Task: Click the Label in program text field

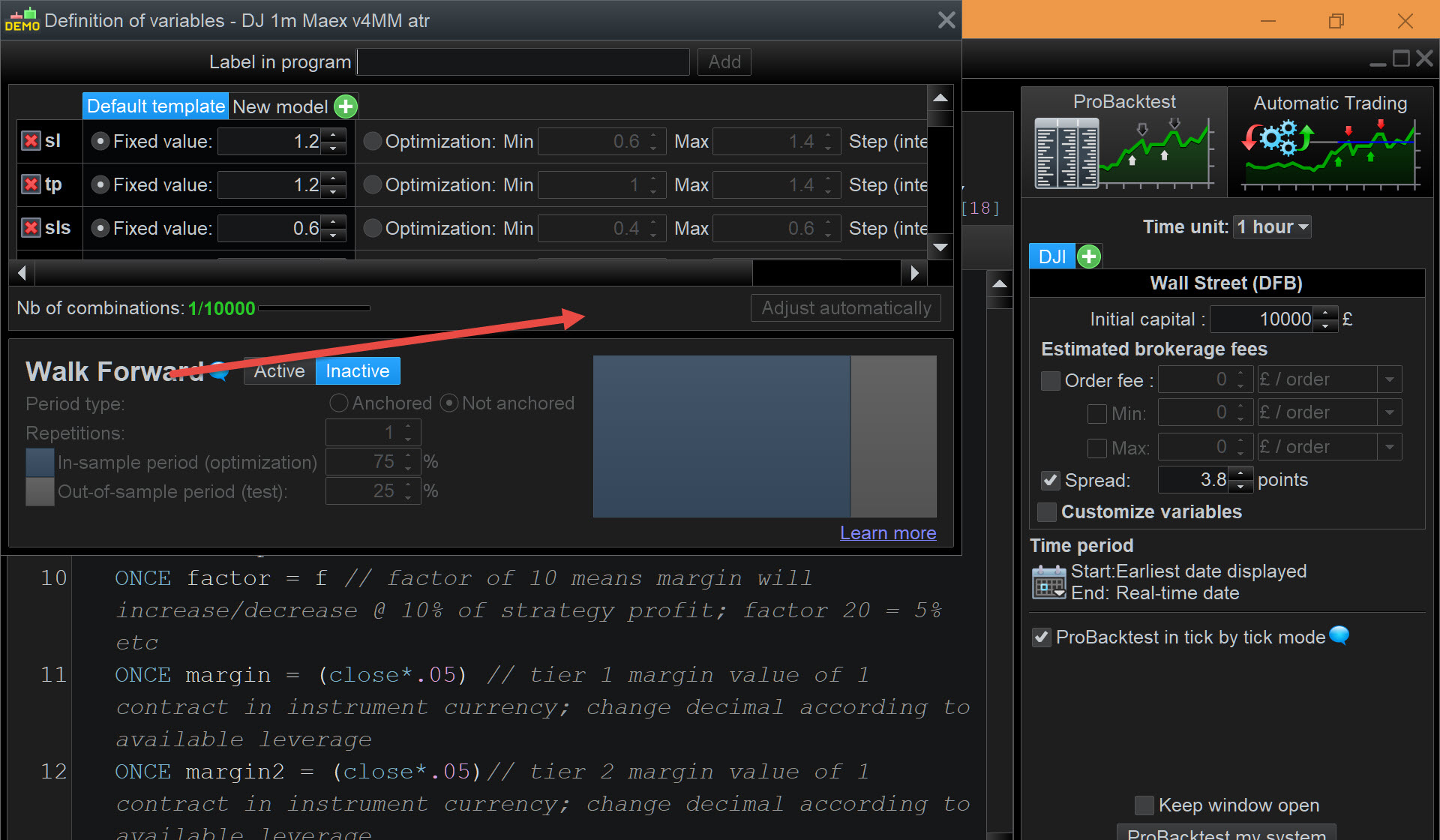Action: point(523,62)
